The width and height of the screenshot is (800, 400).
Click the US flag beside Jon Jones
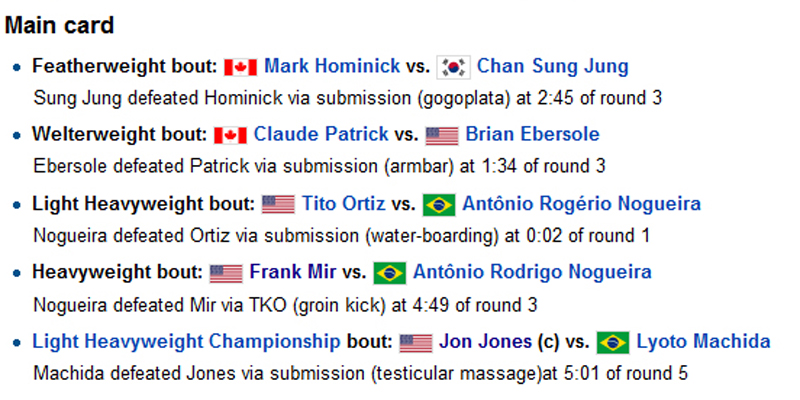(415, 342)
